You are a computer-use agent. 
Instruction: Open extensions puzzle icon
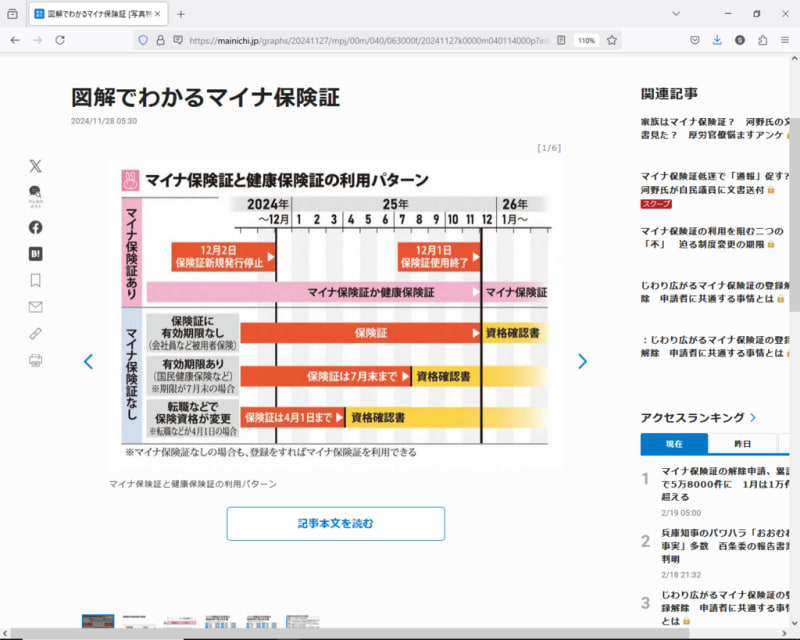(x=762, y=40)
